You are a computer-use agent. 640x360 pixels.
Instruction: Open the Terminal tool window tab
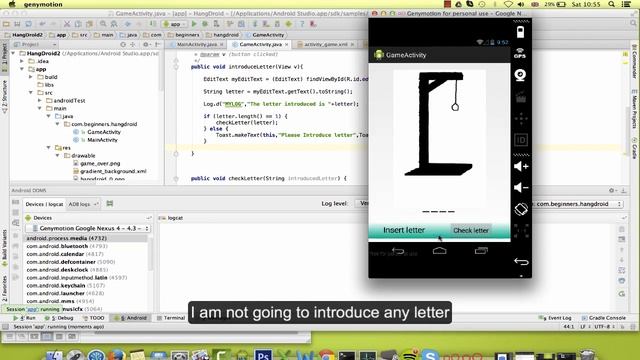tap(171, 318)
